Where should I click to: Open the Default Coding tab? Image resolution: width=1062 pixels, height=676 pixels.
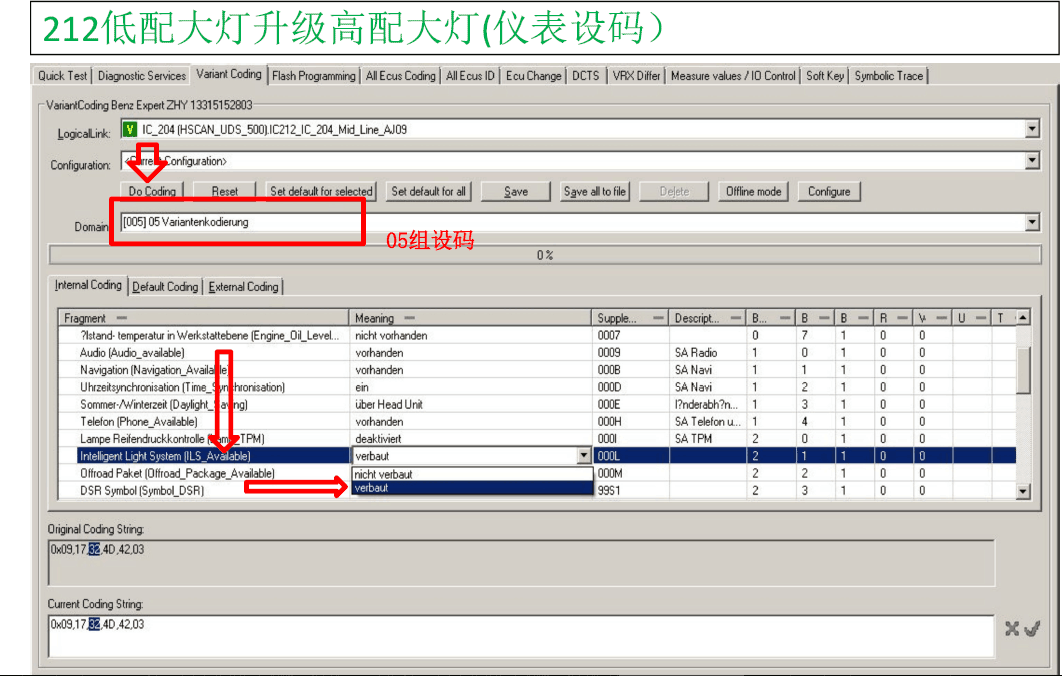(165, 287)
